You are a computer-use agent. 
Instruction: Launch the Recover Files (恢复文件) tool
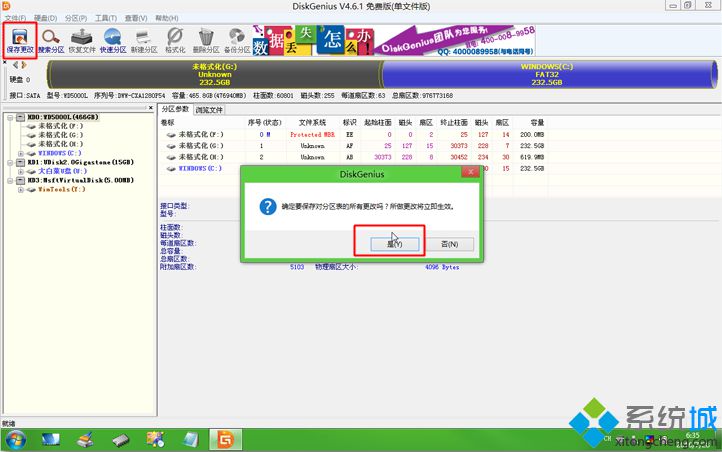point(82,41)
